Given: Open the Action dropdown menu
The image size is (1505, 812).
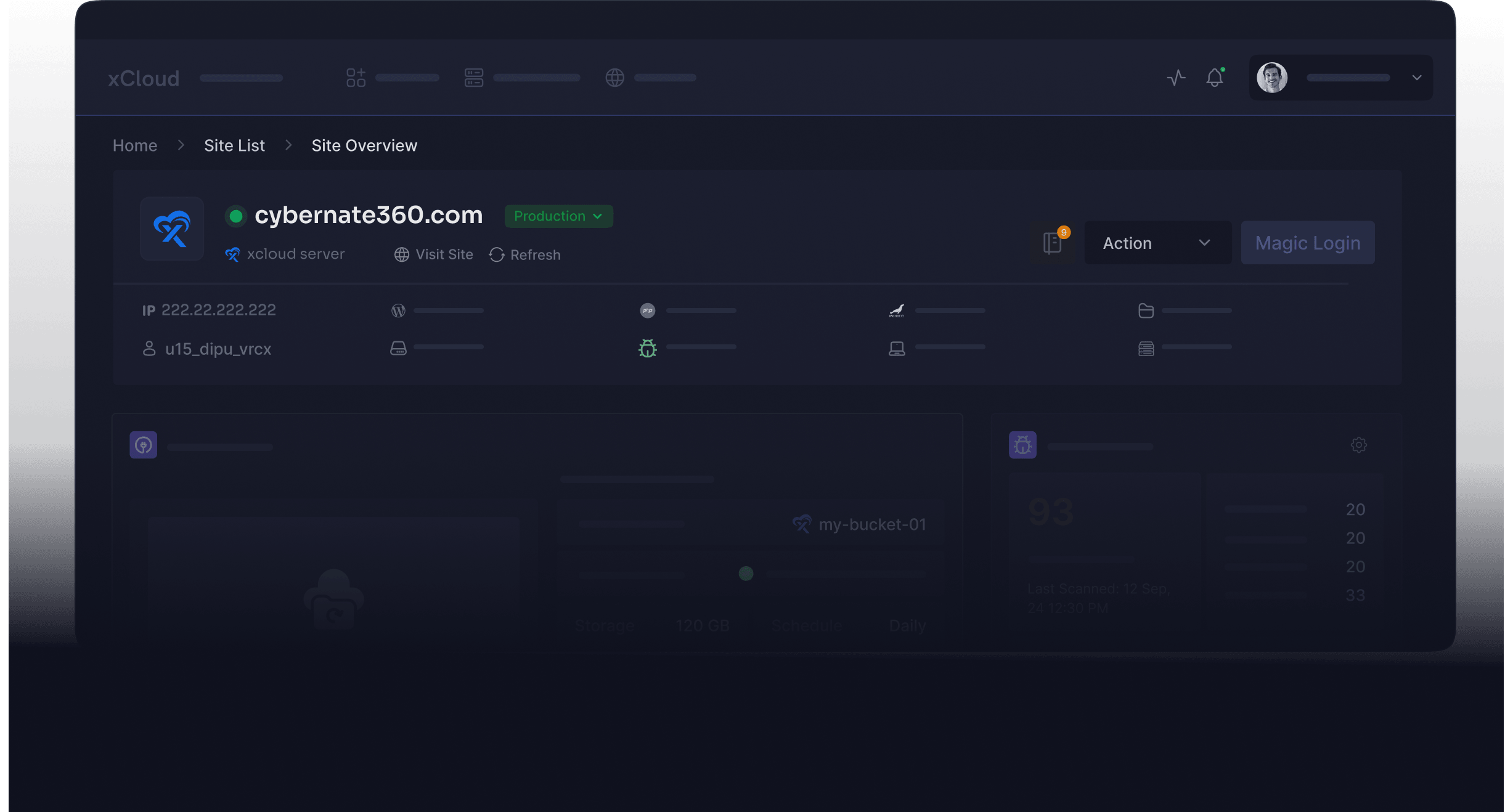Looking at the screenshot, I should tap(1157, 243).
